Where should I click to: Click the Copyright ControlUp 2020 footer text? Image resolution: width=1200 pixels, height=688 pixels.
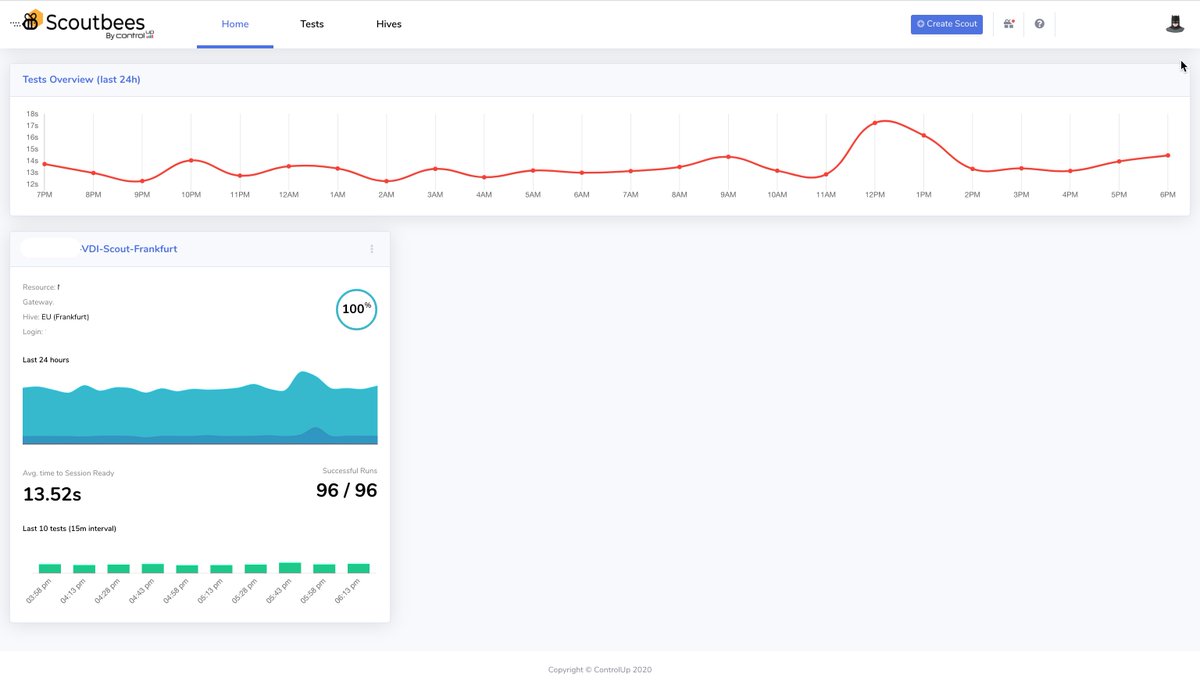[600, 670]
